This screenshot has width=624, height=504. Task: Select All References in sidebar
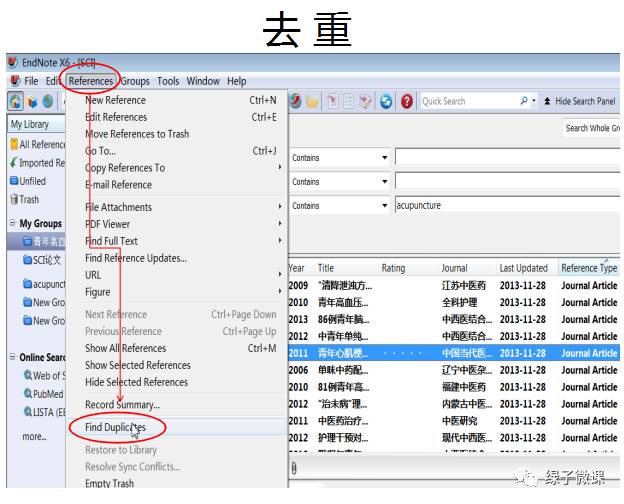(38, 144)
